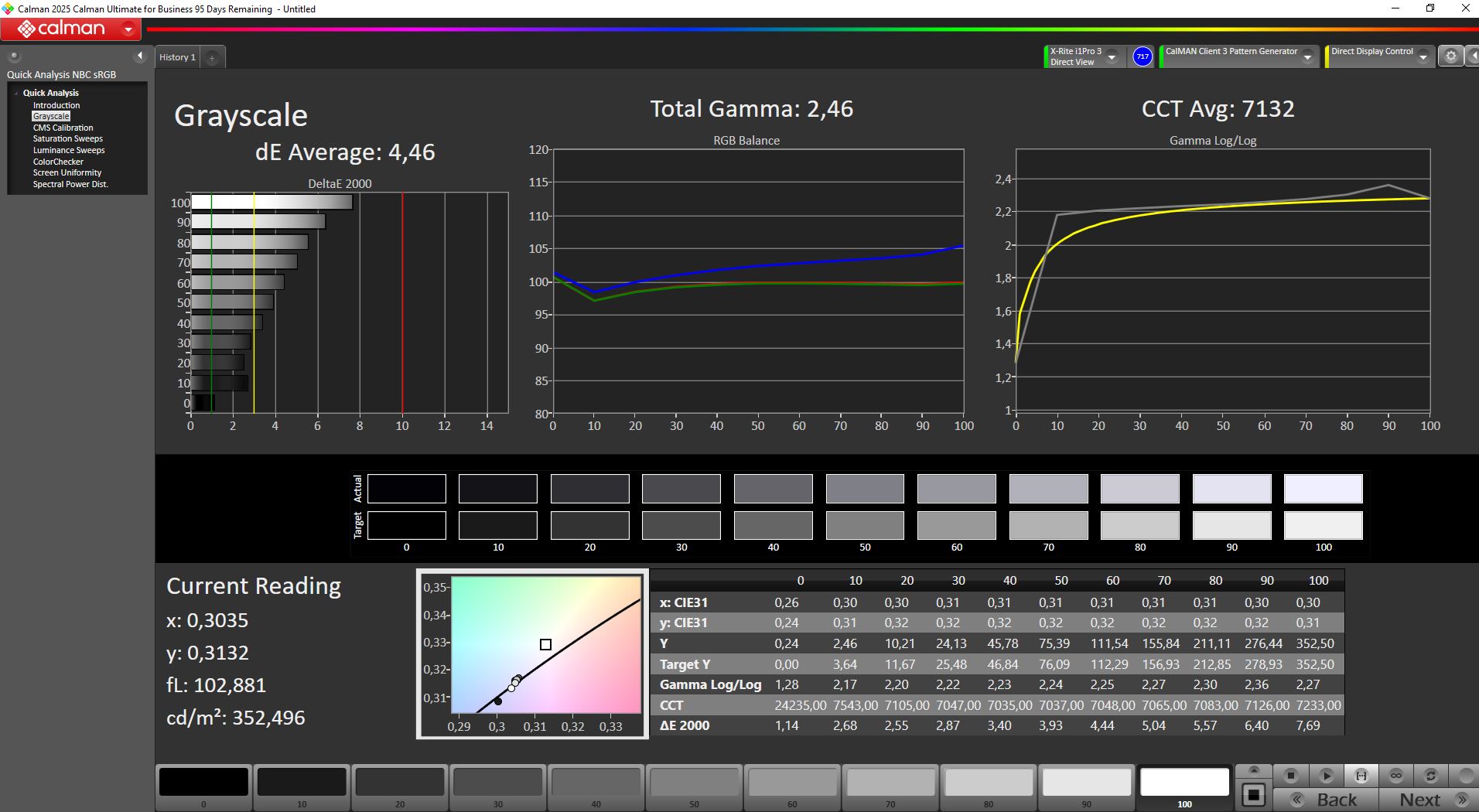The width and height of the screenshot is (1479, 812).
Task: Open the Direct Display Control dropdown
Action: click(x=1423, y=56)
